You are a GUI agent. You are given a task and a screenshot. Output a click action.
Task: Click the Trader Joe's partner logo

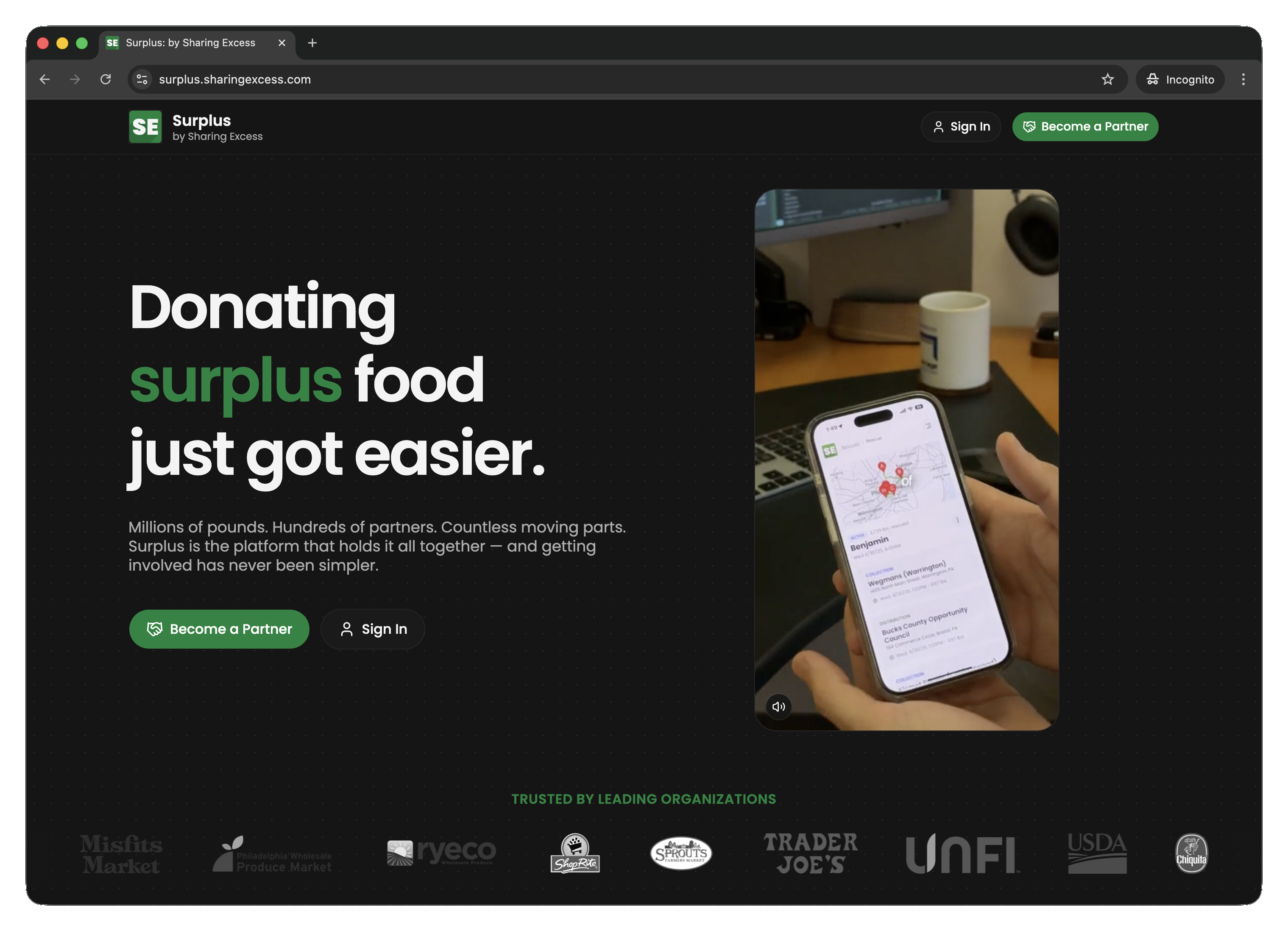(810, 853)
